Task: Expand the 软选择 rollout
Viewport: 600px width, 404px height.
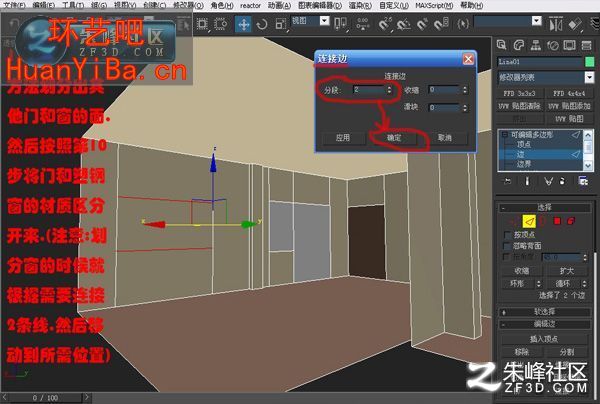Action: pyautogui.click(x=545, y=312)
